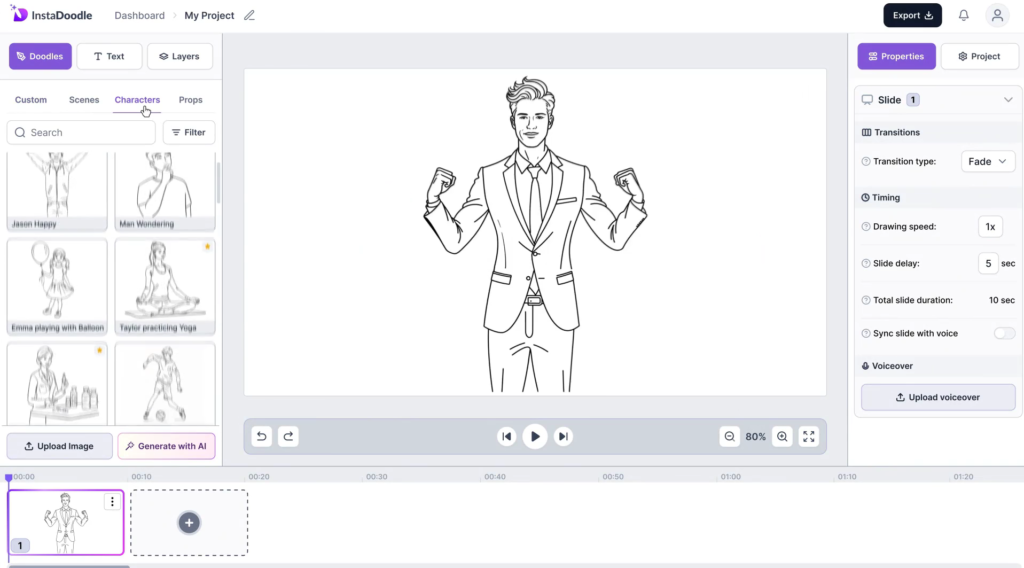
Task: Zoom out the canvas
Action: click(x=729, y=436)
